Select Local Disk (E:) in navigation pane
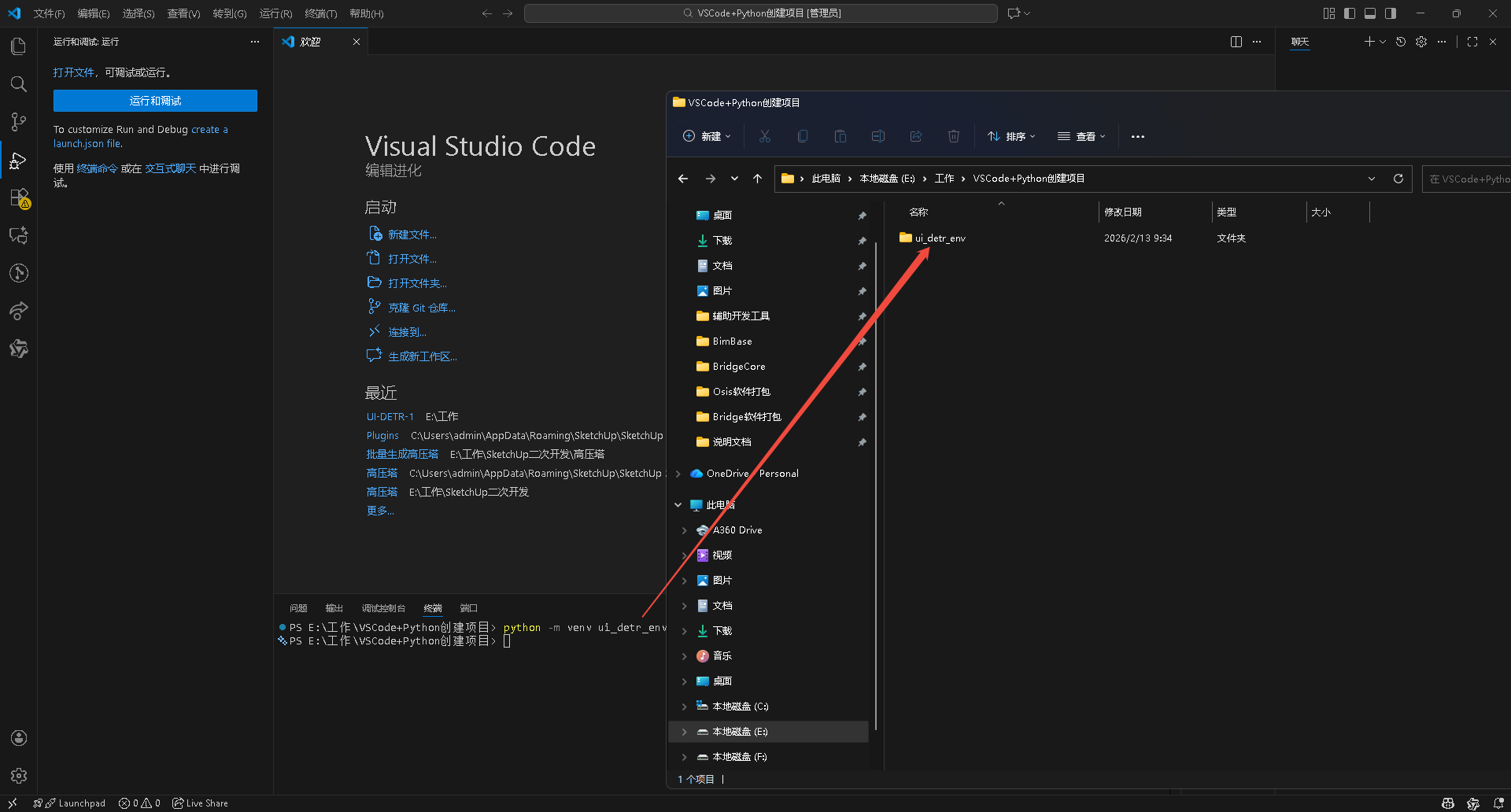1511x812 pixels. 768,732
